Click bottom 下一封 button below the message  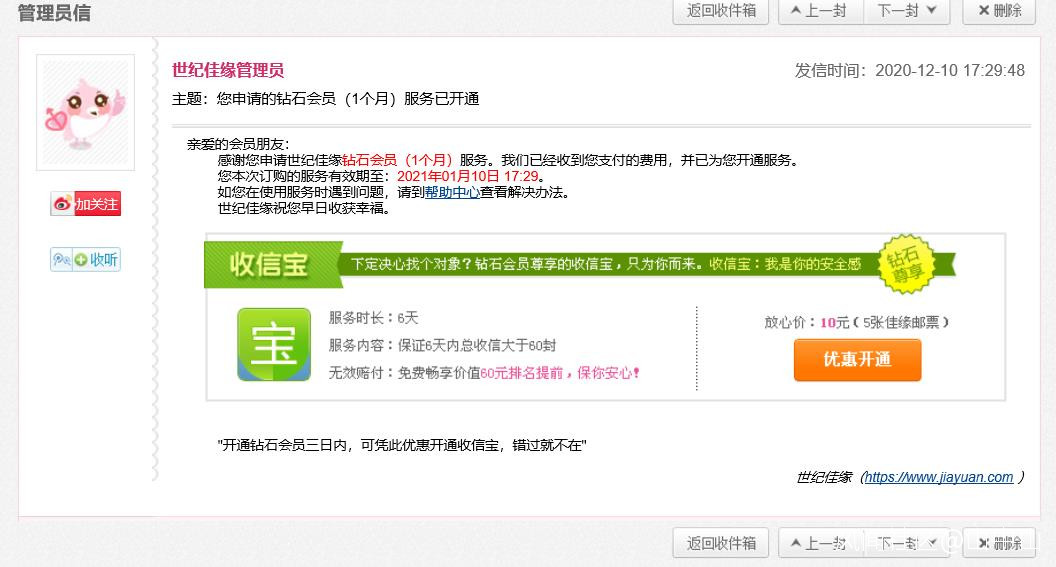coord(907,543)
